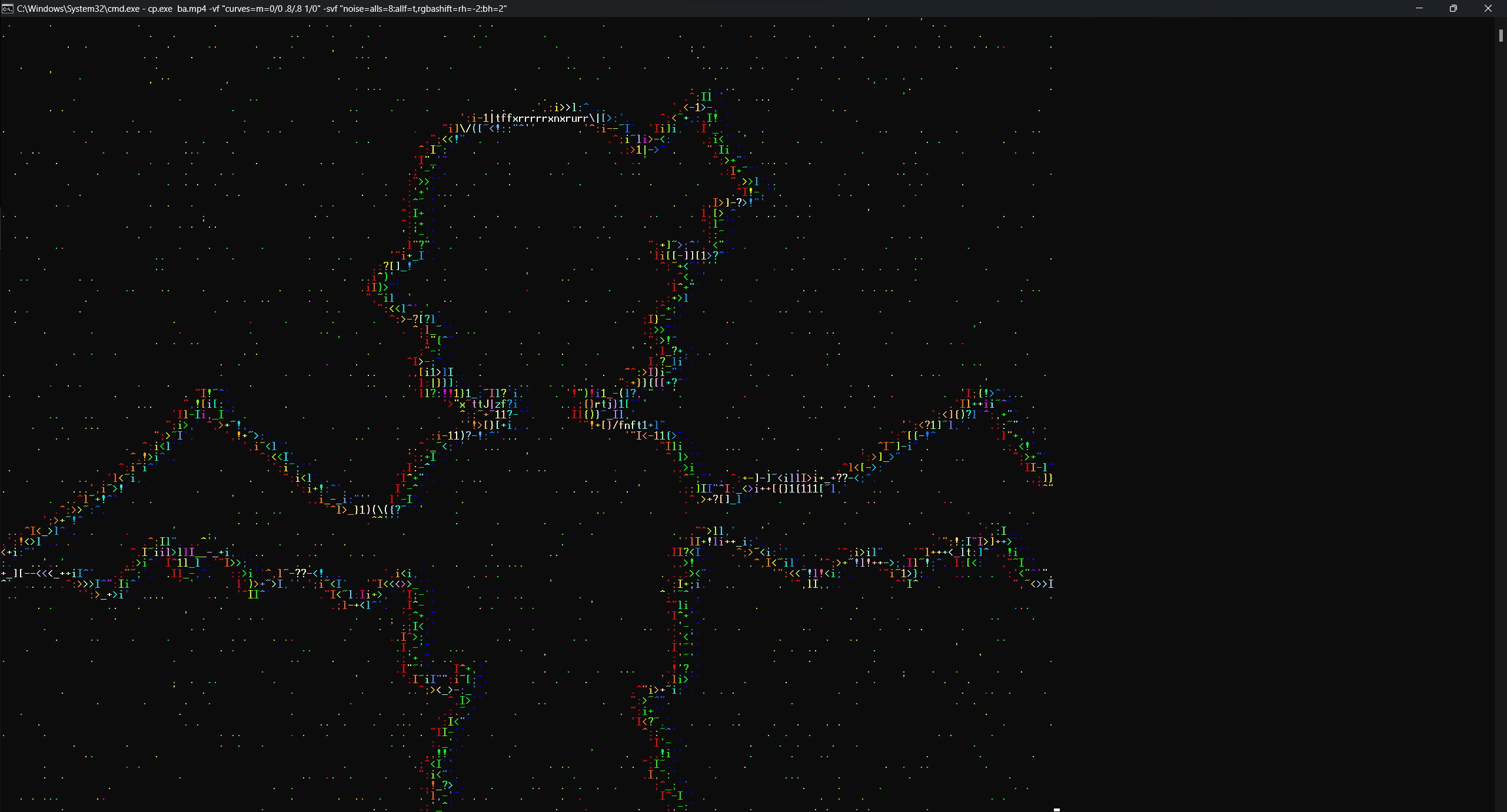Close the cmd.exe window
The width and height of the screenshot is (1507, 812).
coord(1488,8)
